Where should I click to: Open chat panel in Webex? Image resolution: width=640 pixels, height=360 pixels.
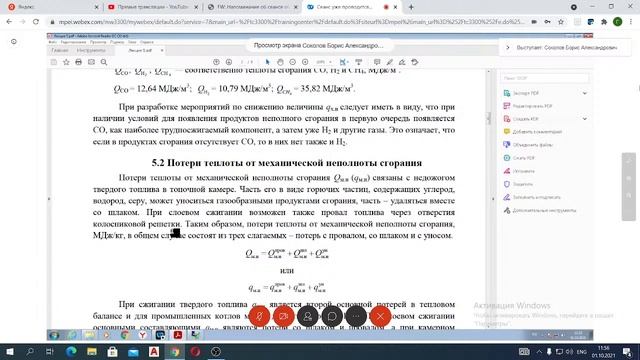(332, 316)
